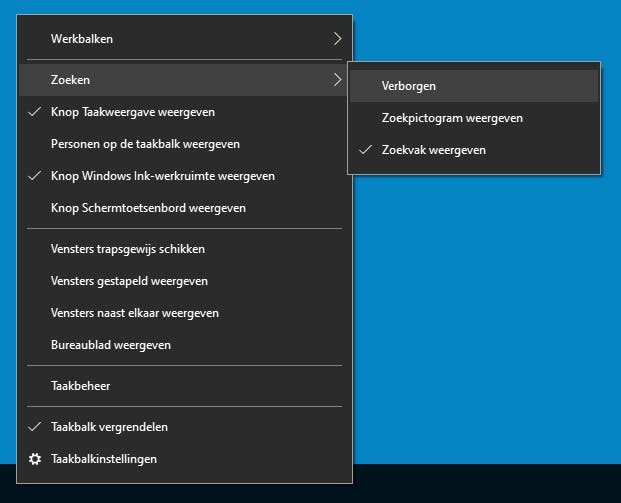Screen dimensions: 621x503
Task: Expand the Zoeken submenu chevron
Action: 337,80
